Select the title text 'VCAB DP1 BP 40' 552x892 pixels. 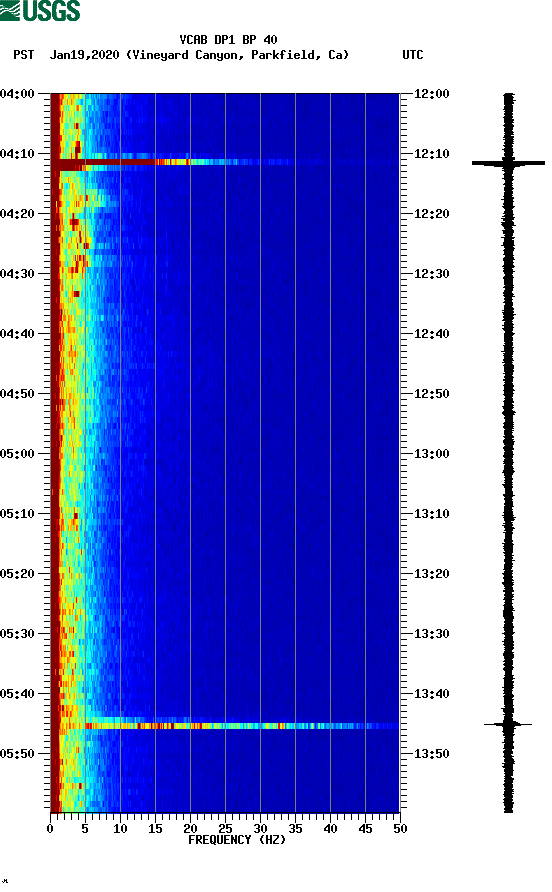coord(228,40)
